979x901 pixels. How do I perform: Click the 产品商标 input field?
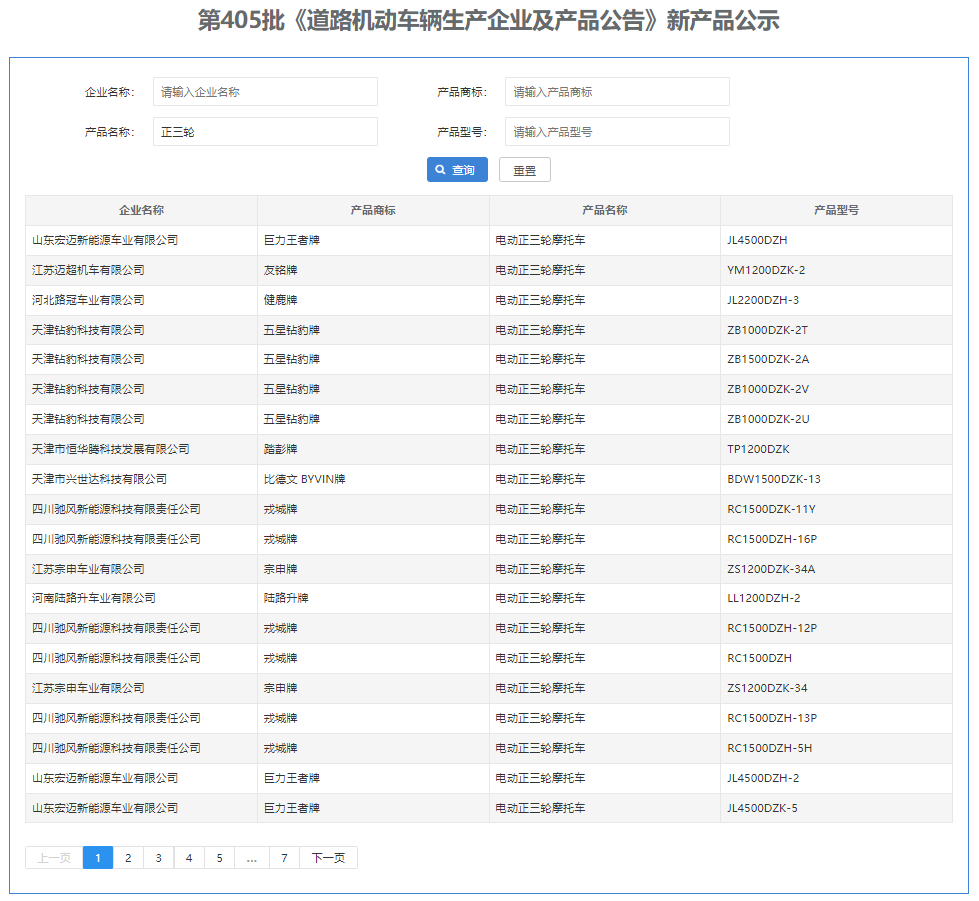coord(617,92)
